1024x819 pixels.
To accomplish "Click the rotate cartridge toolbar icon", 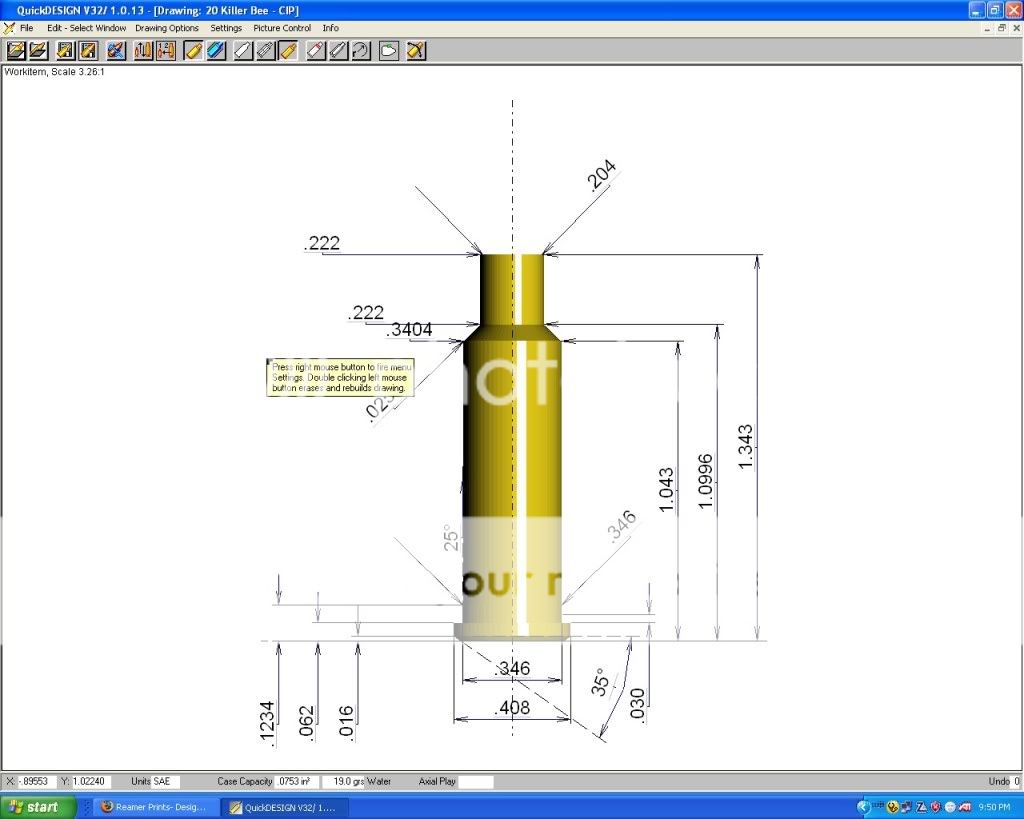I will point(360,50).
